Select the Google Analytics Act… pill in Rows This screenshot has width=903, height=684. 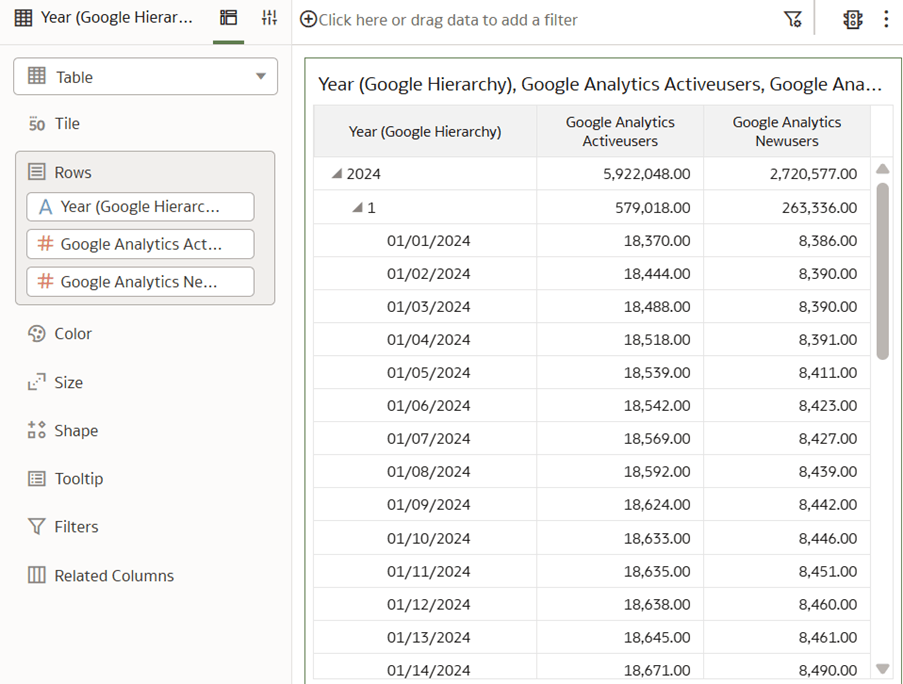point(139,244)
